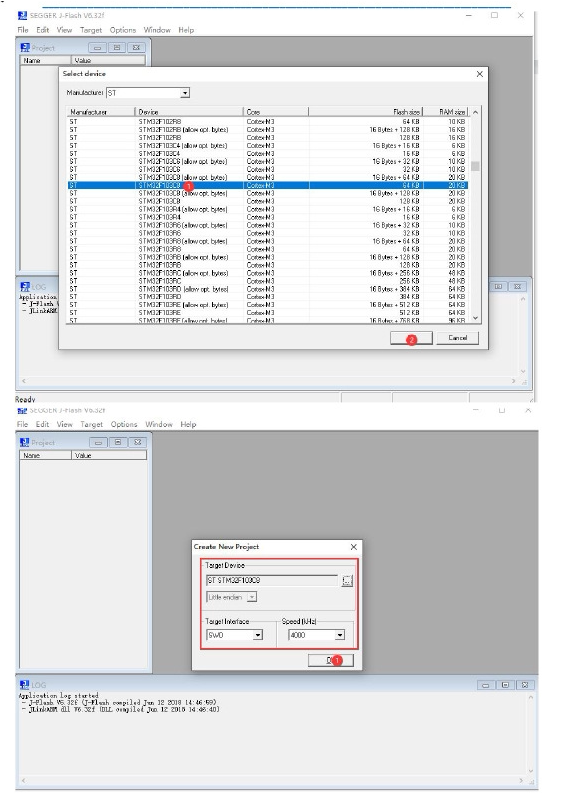Viewport: 563px width, 797px height.
Task: Click OK in the Create New Project dialog
Action: pos(330,660)
